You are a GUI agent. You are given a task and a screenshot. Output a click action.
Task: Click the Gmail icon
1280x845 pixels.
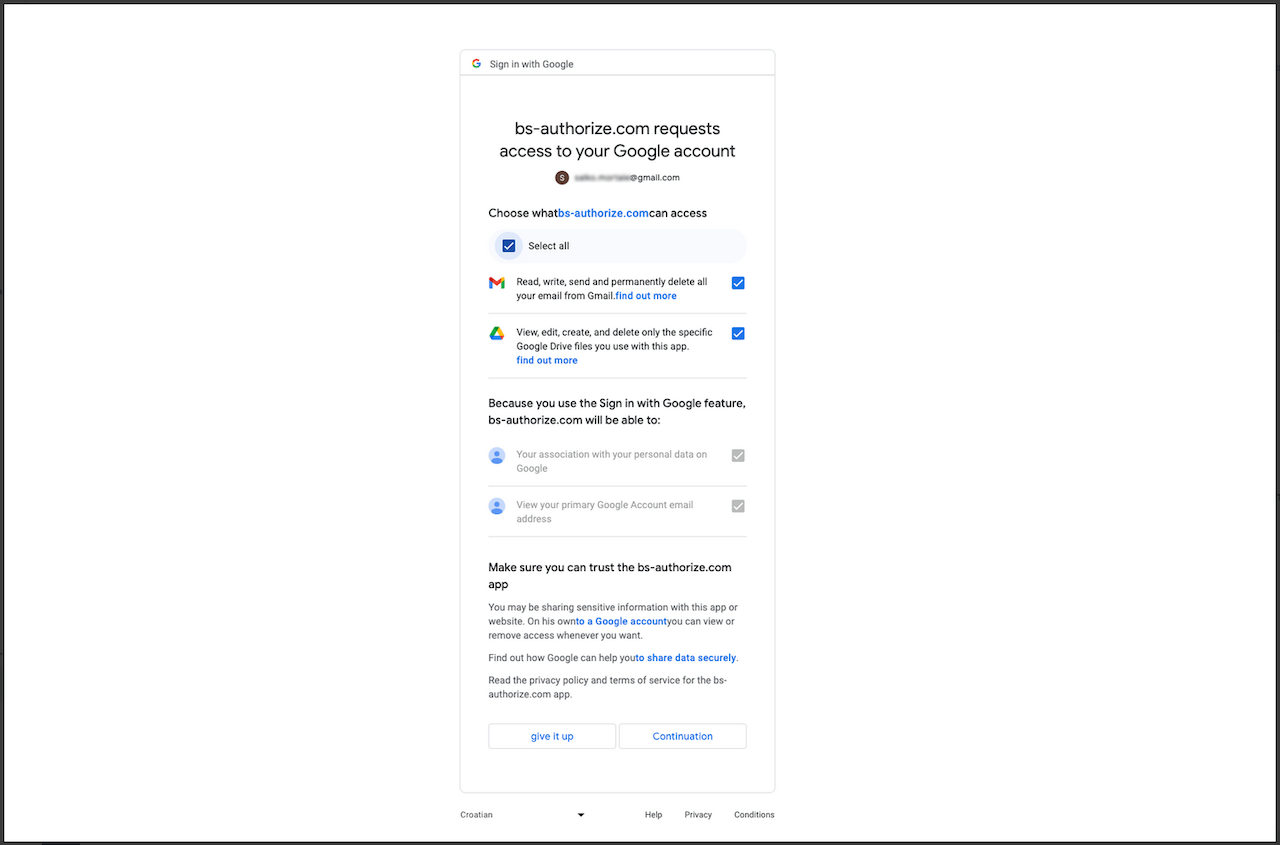[x=497, y=283]
